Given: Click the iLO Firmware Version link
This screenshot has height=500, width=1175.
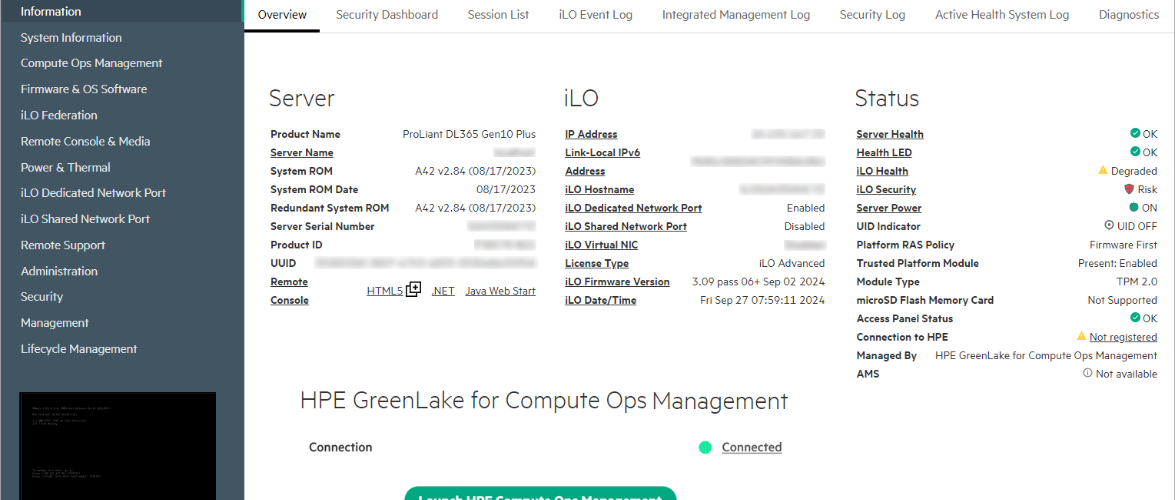Looking at the screenshot, I should (x=617, y=282).
